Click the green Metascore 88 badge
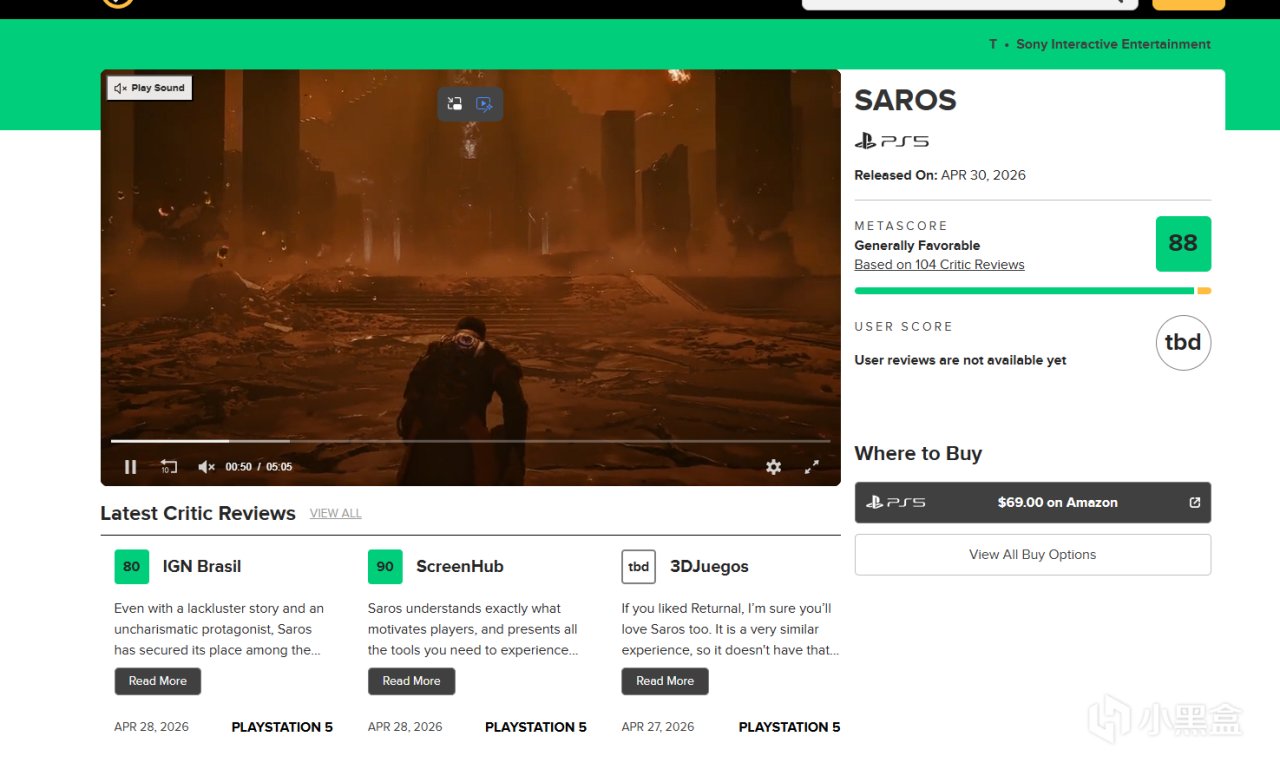This screenshot has width=1280, height=763. tap(1183, 244)
